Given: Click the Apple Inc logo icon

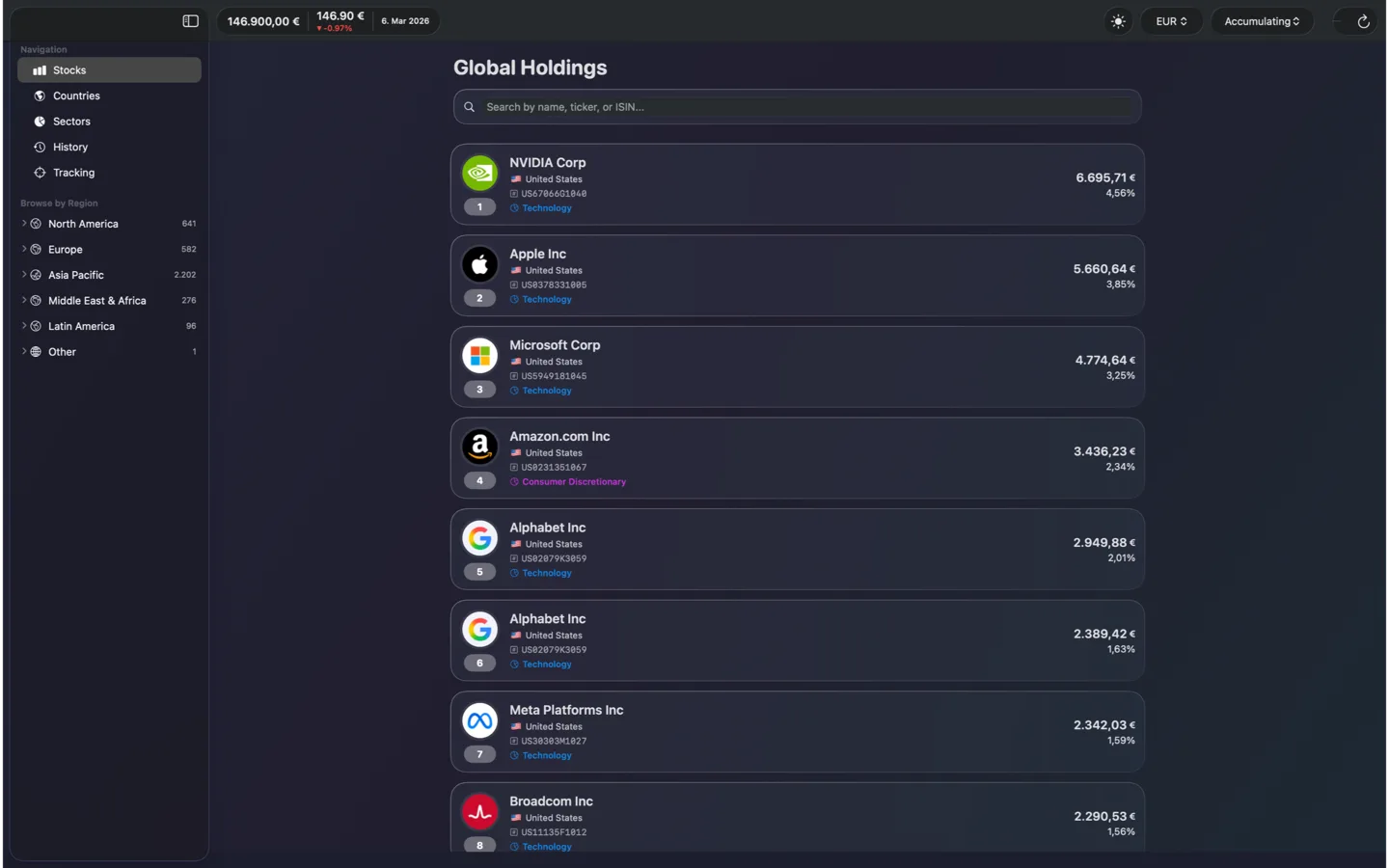Looking at the screenshot, I should coord(479,264).
